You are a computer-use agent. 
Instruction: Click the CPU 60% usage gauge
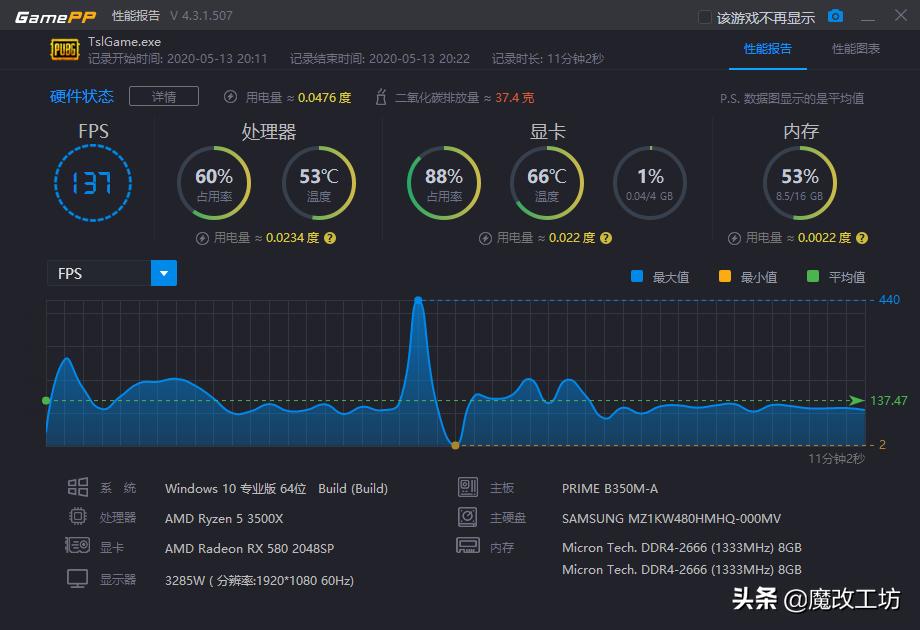pyautogui.click(x=214, y=183)
